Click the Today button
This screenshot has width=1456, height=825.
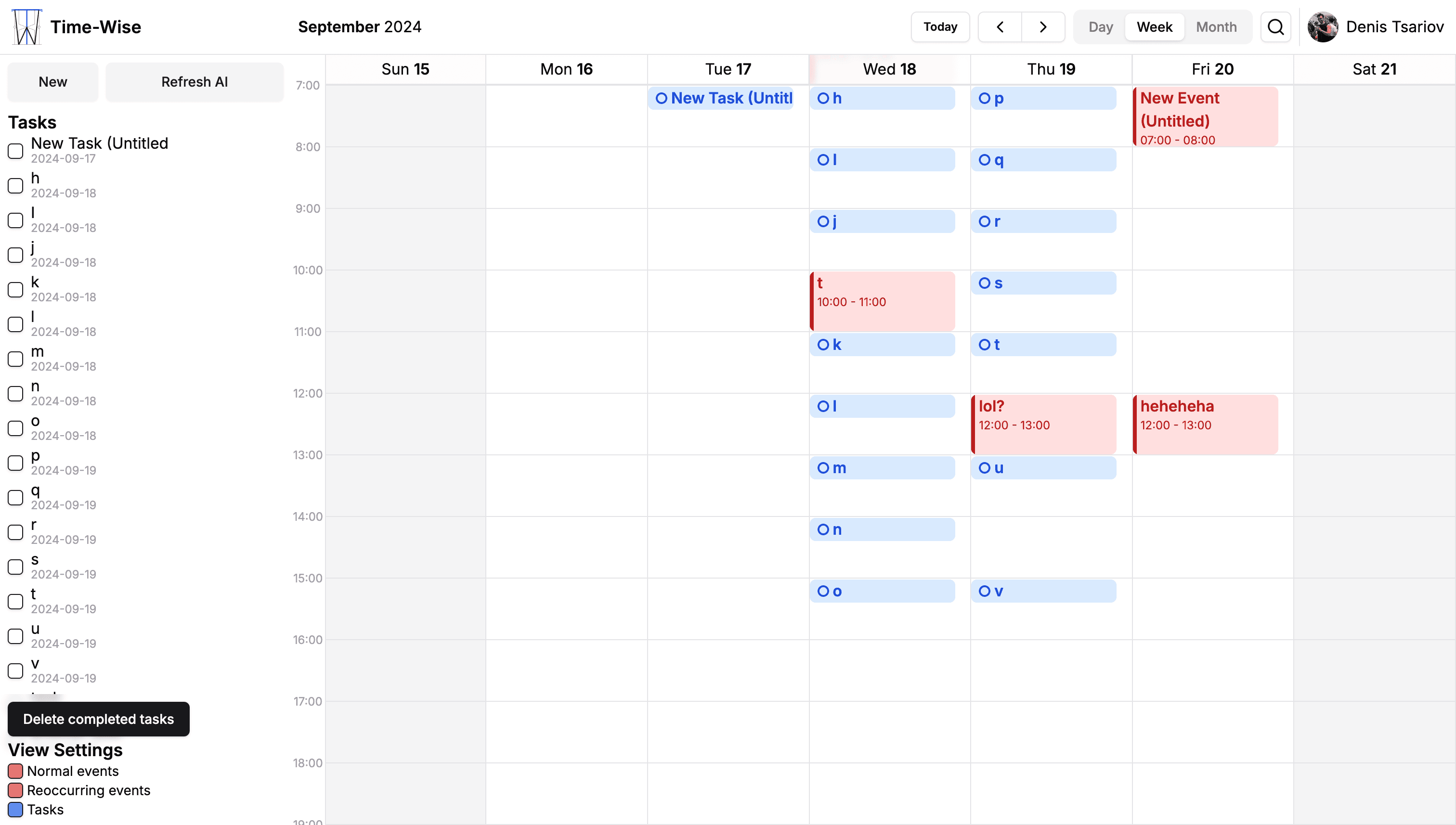pyautogui.click(x=940, y=26)
